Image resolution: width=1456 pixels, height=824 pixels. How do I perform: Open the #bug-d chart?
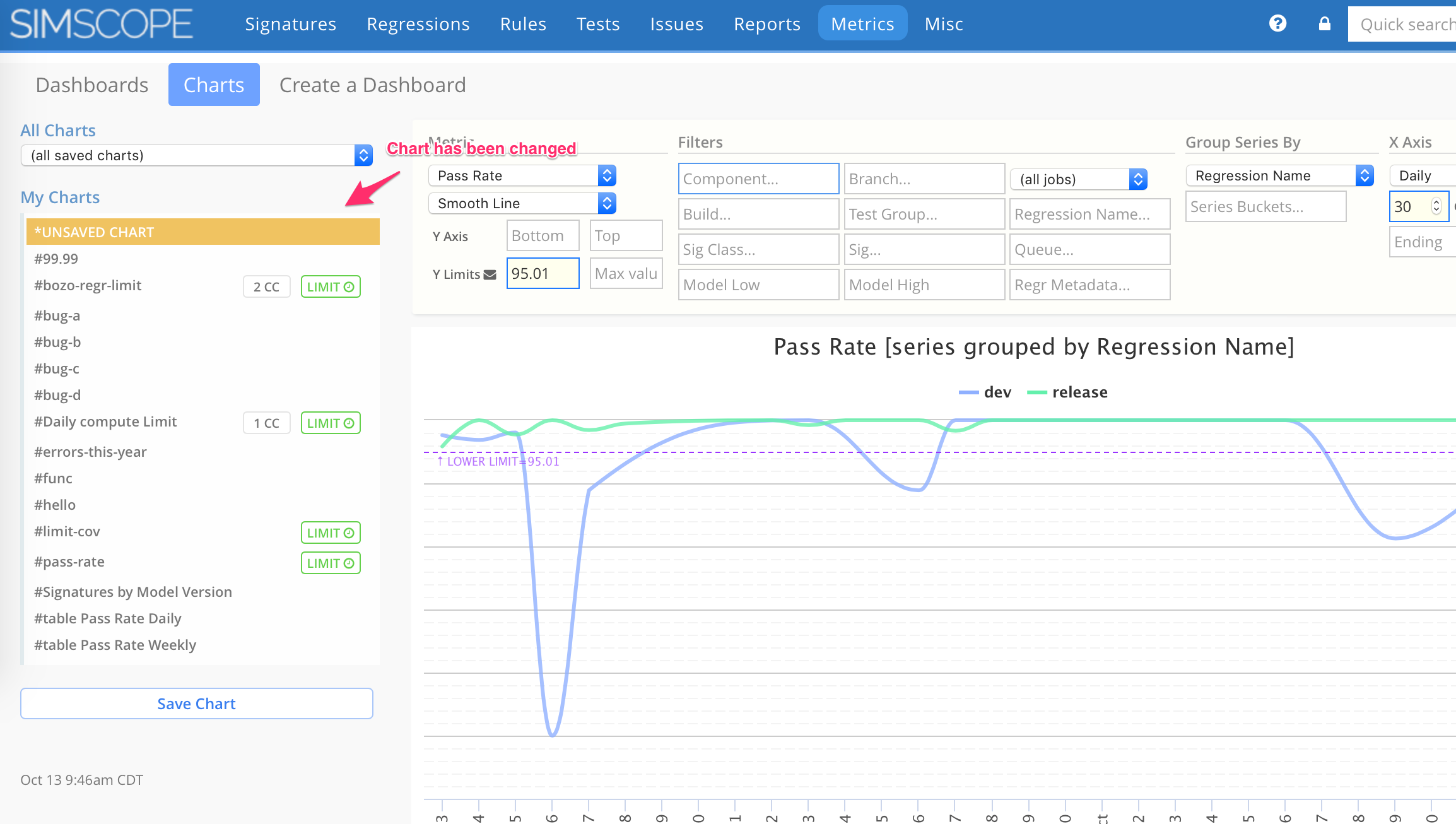click(x=57, y=395)
